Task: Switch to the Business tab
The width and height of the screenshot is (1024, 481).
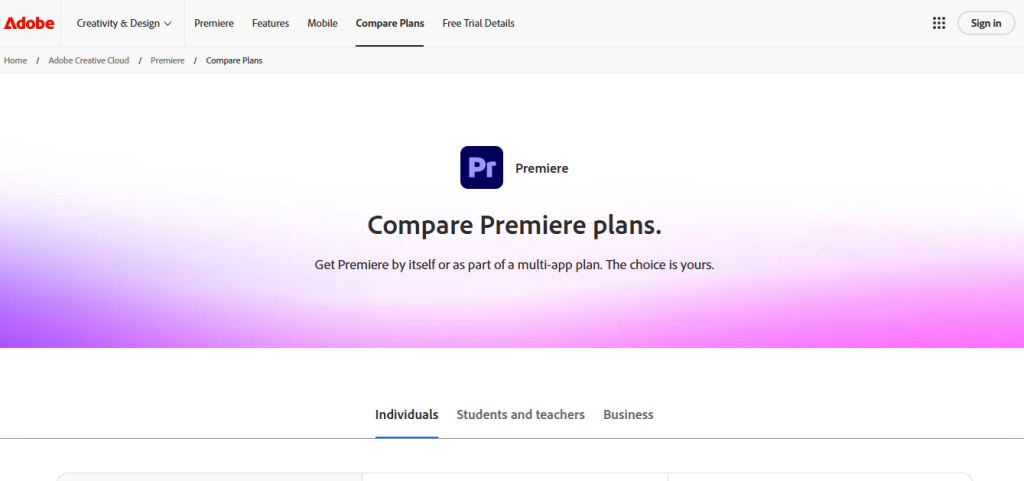Action: point(628,414)
